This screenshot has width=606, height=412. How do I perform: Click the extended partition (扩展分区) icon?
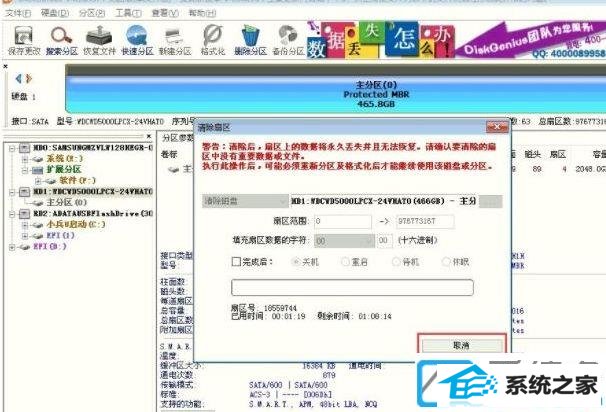37,170
